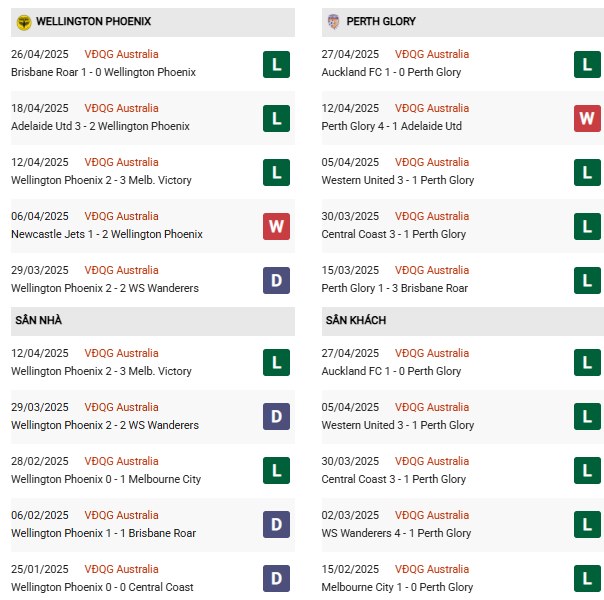The image size is (604, 600).
Task: Open match Perth Glory 1 - 3 Brisbane Roar
Action: pos(394,288)
